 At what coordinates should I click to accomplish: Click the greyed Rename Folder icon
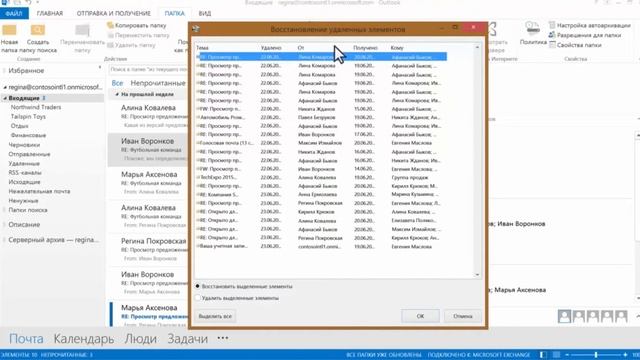click(x=82, y=31)
